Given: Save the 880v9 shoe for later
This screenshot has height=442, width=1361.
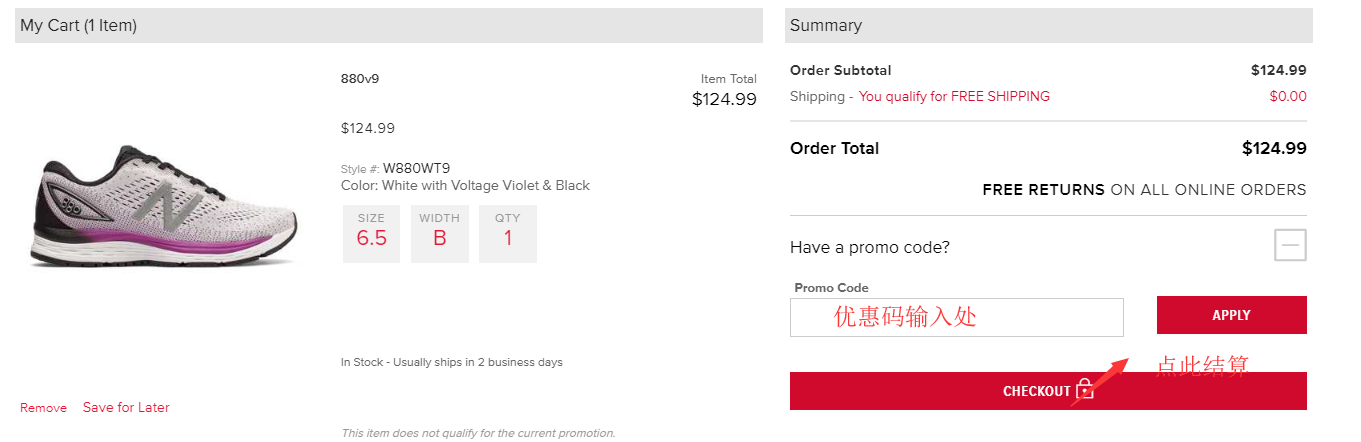Looking at the screenshot, I should (126, 408).
